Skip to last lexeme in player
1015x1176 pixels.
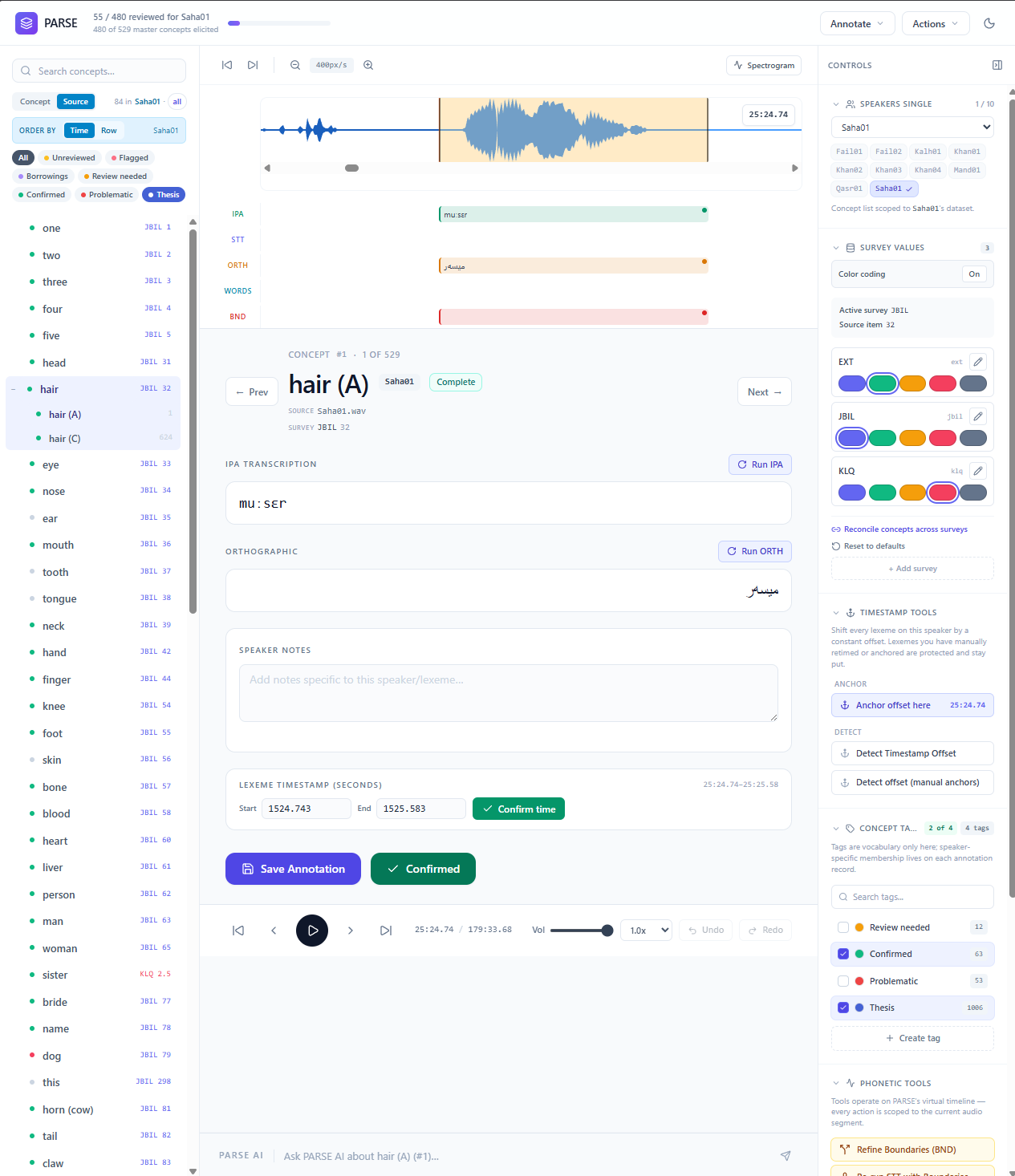click(386, 931)
